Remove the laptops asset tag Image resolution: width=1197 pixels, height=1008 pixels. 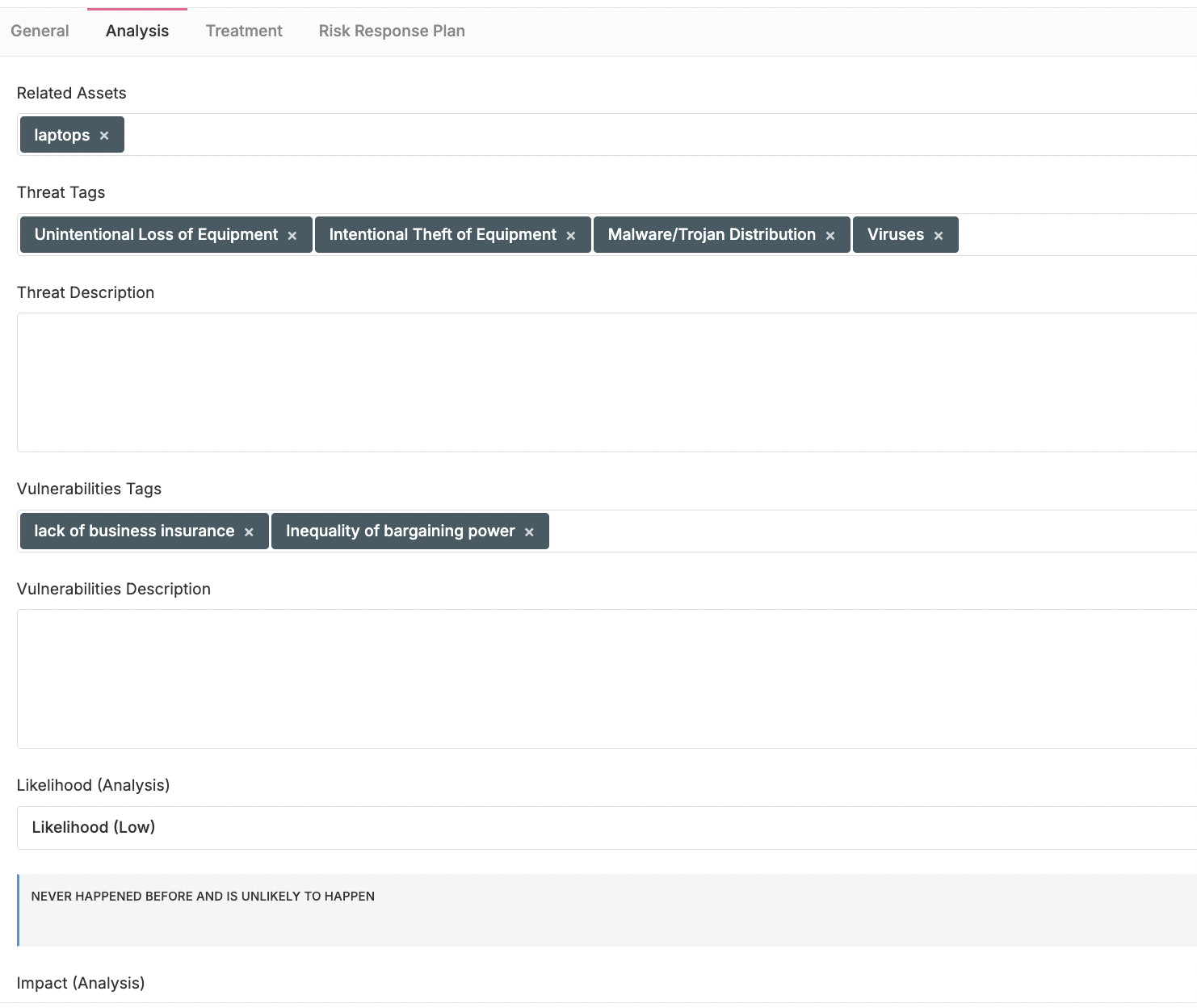pyautogui.click(x=104, y=136)
